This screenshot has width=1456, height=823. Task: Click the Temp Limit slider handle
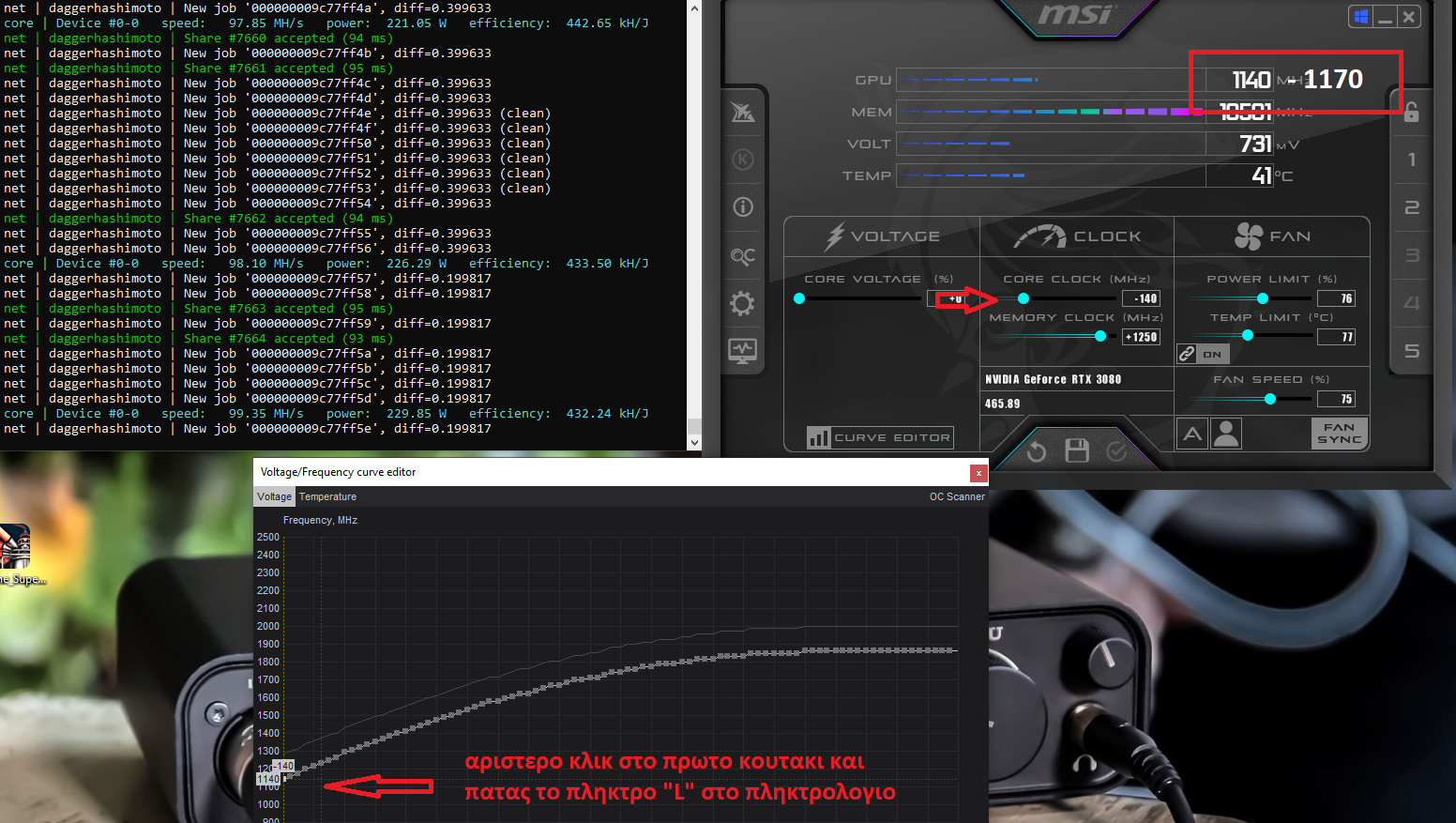click(x=1248, y=335)
